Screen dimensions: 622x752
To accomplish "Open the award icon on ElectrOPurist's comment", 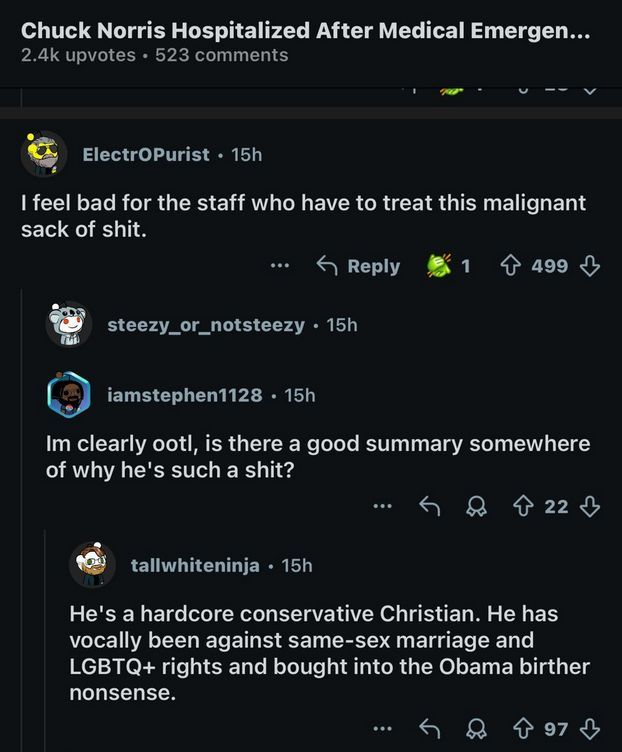I will [x=440, y=266].
